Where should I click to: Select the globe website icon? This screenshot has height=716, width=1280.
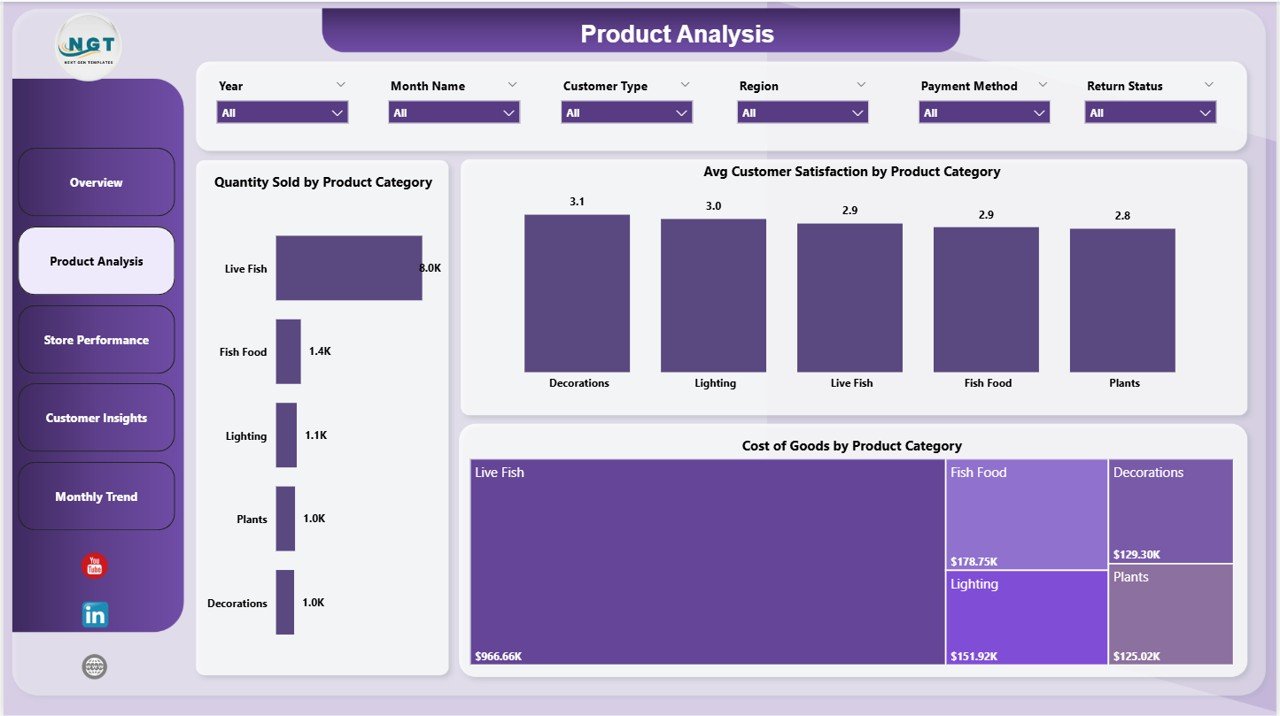tap(94, 666)
